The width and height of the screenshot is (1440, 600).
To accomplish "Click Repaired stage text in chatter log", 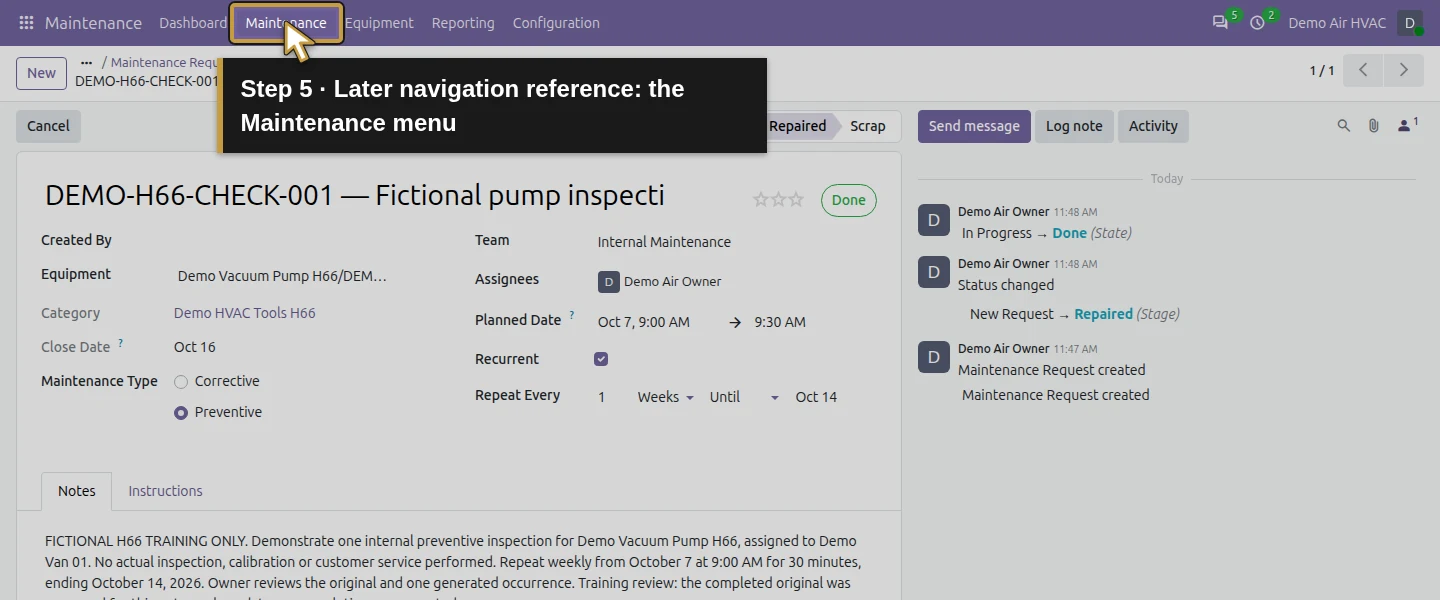I will 1104,314.
